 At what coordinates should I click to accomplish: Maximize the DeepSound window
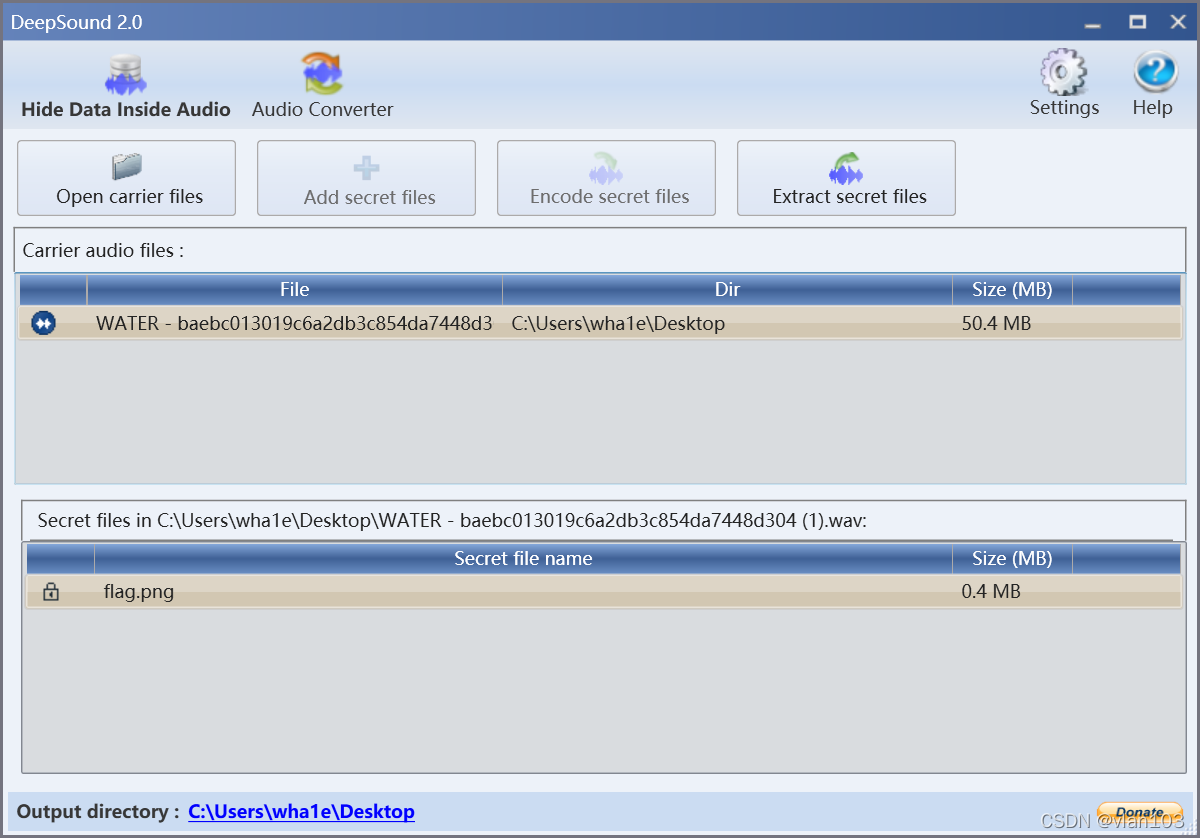[1137, 21]
